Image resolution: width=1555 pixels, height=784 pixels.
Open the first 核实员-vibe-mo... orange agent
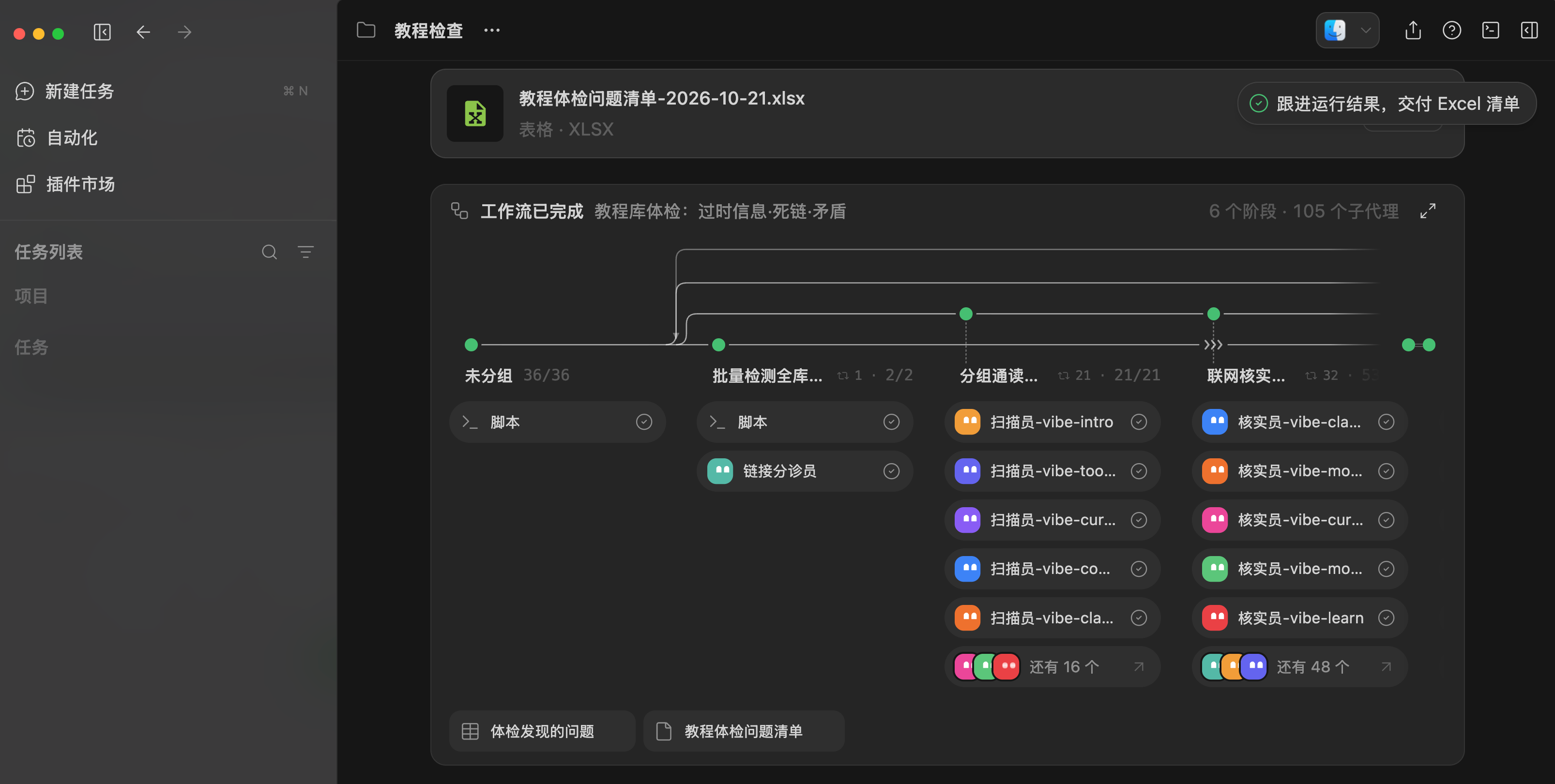coord(1300,471)
